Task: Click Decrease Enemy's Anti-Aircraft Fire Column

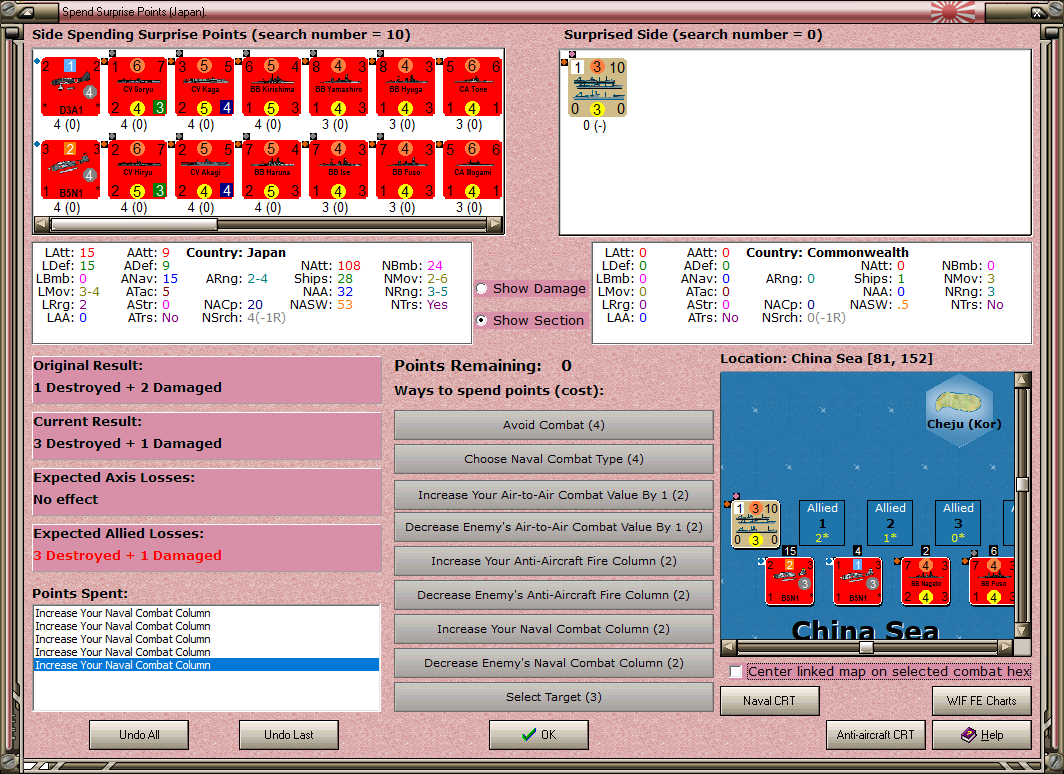Action: (554, 595)
